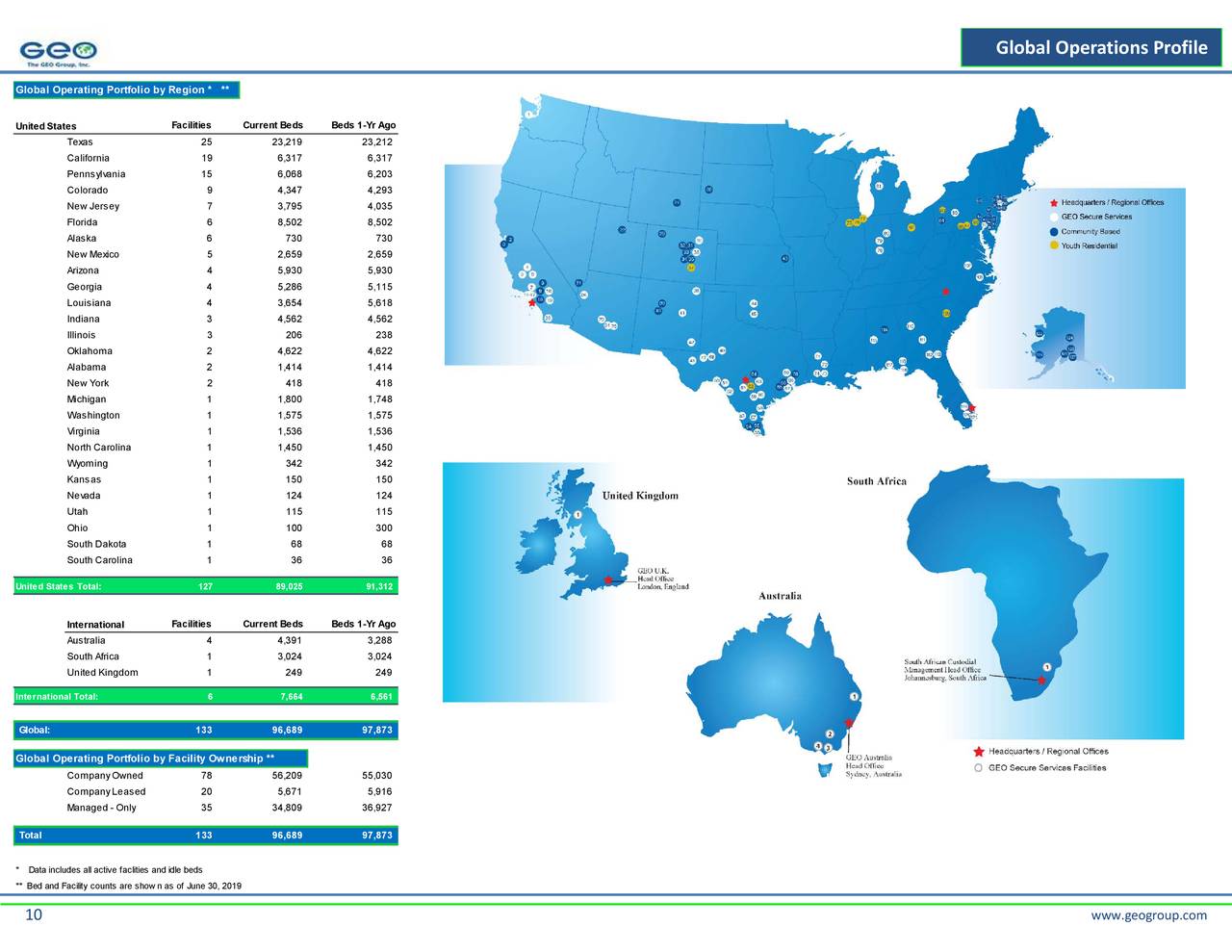Click the Pennsylvania row label

coord(96,174)
